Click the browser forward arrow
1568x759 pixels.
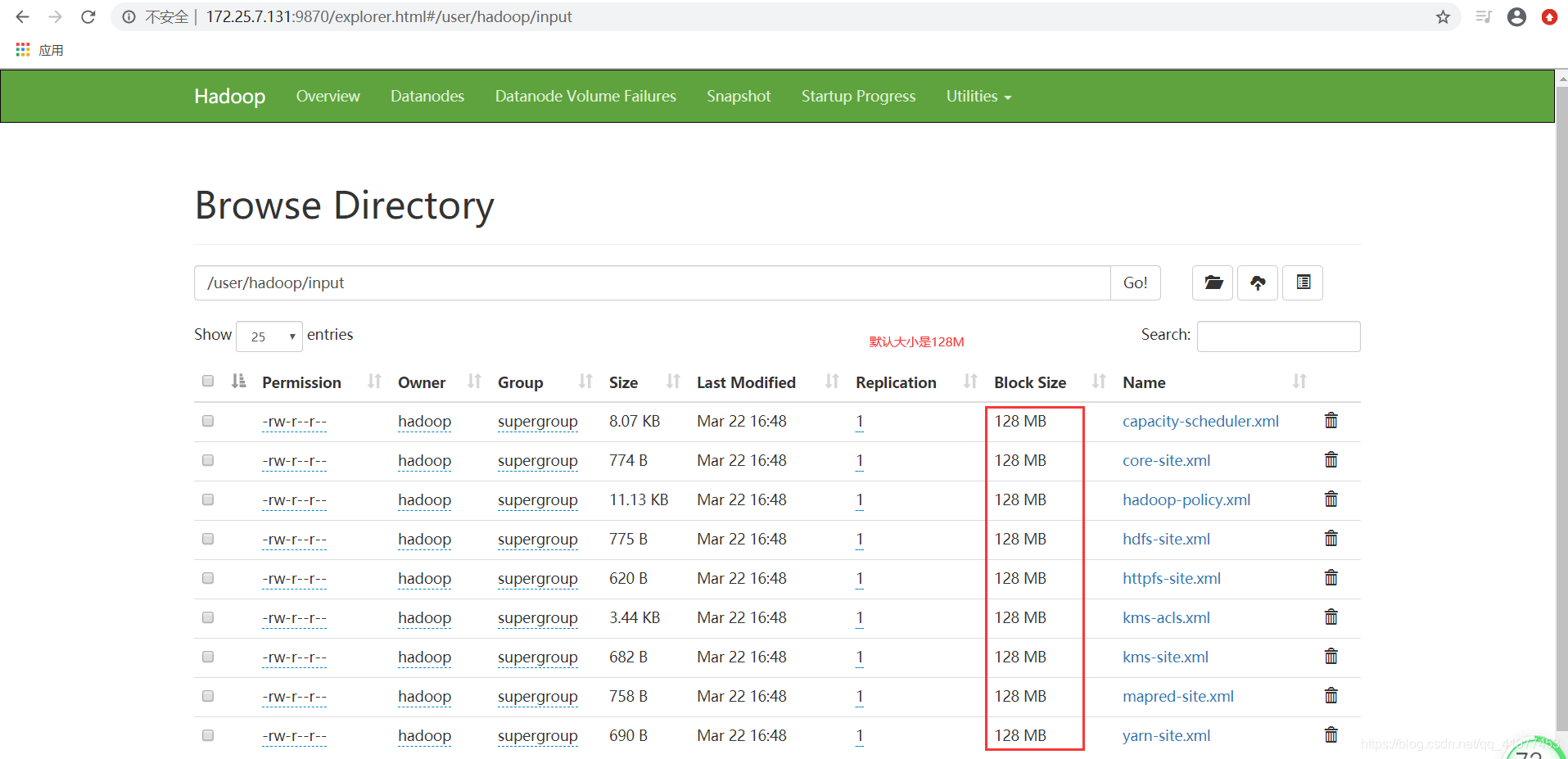55,16
